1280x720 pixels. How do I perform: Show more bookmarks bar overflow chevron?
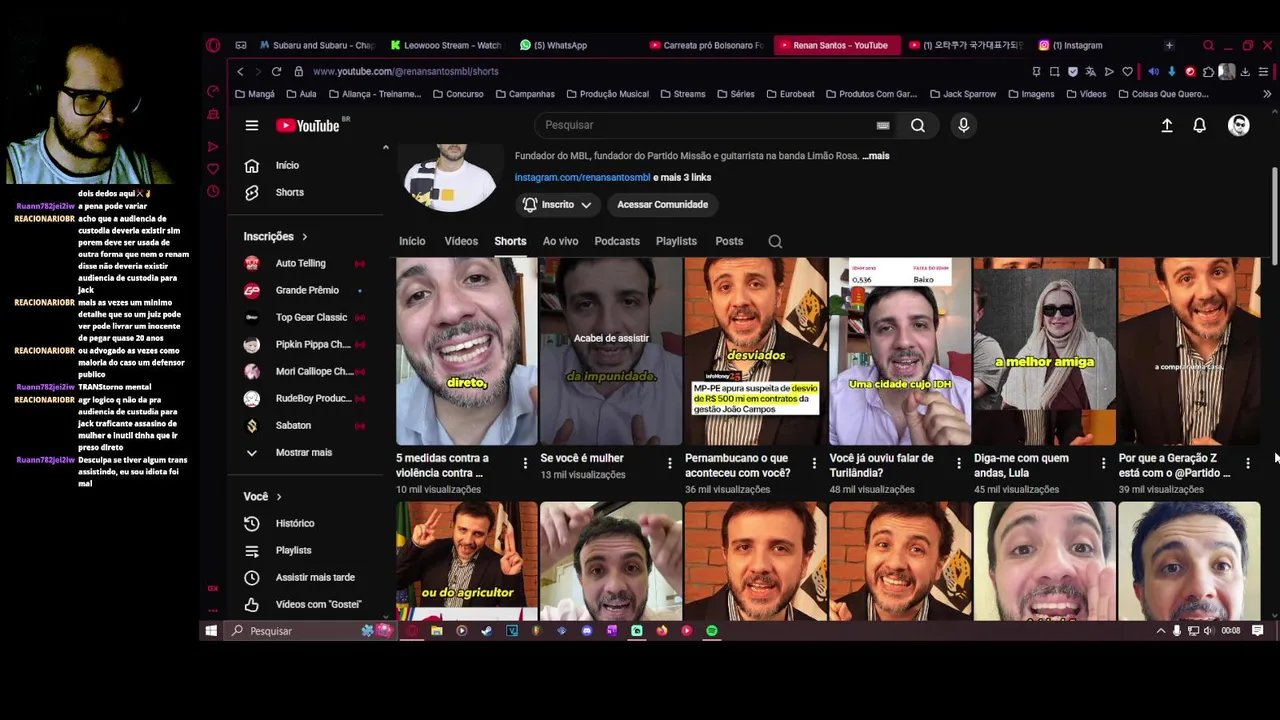[1267, 94]
